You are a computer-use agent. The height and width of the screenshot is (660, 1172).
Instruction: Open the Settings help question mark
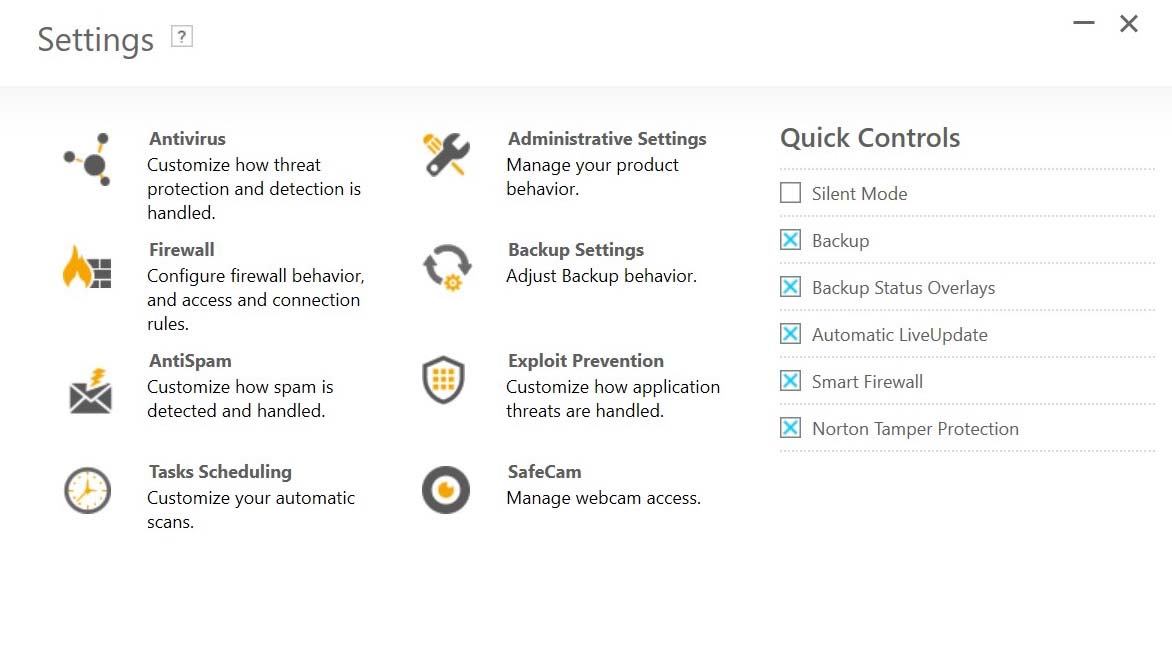182,37
